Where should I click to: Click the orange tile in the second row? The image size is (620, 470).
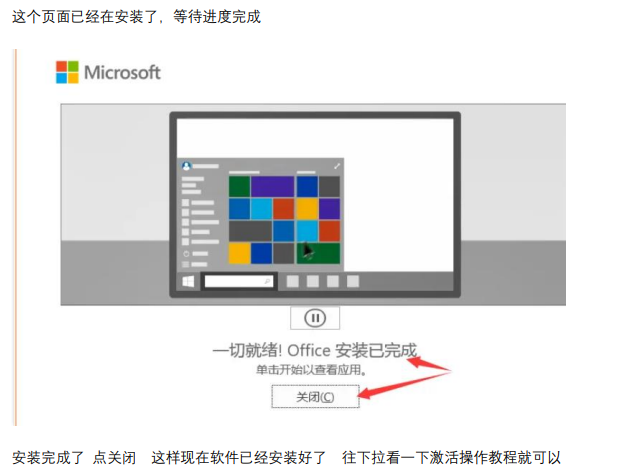click(284, 209)
